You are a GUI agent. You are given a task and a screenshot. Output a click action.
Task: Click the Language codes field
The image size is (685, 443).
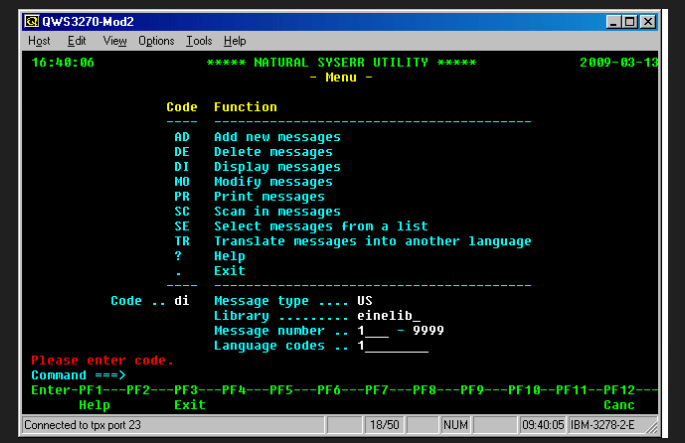(392, 346)
